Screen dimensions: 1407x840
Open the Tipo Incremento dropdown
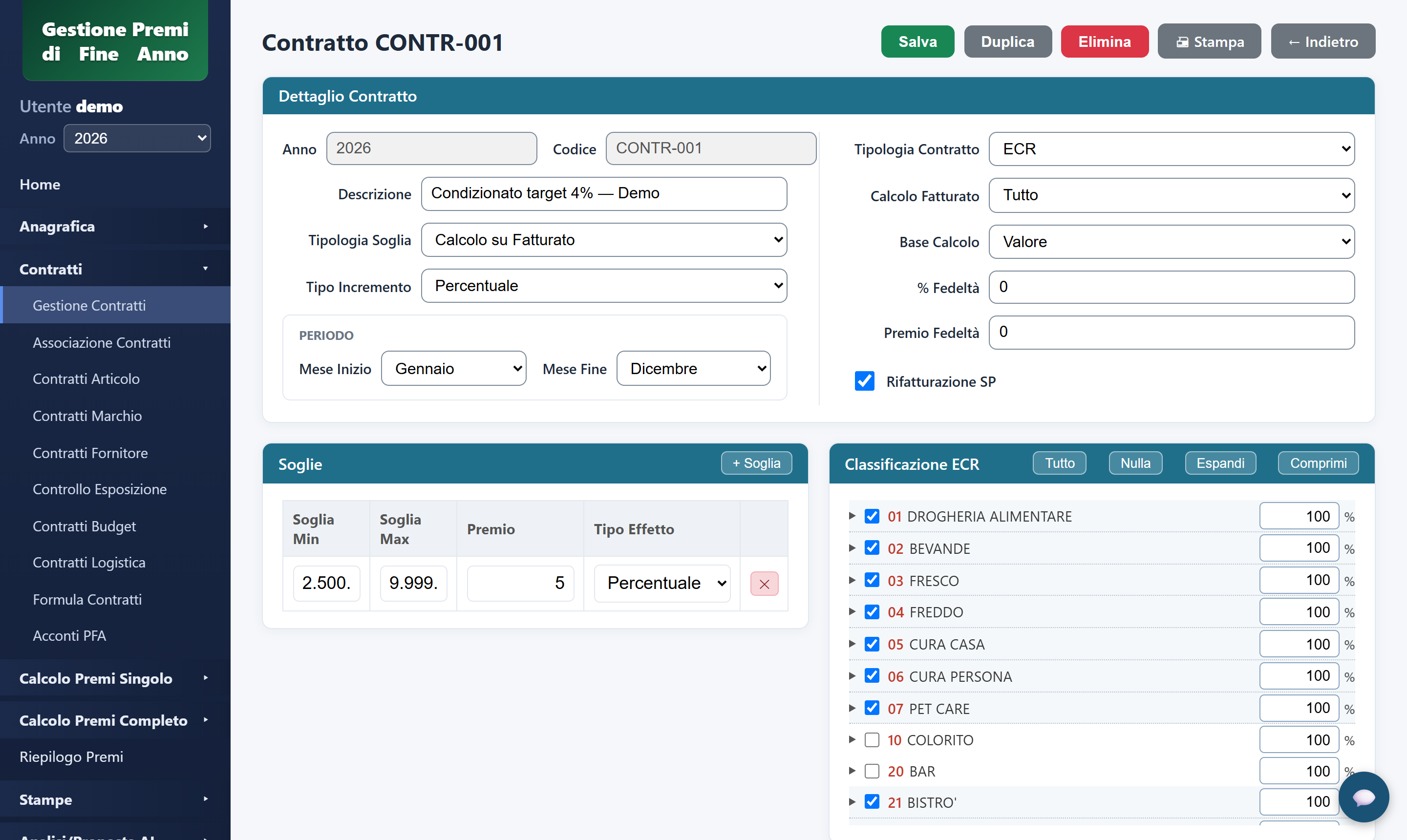pos(603,286)
